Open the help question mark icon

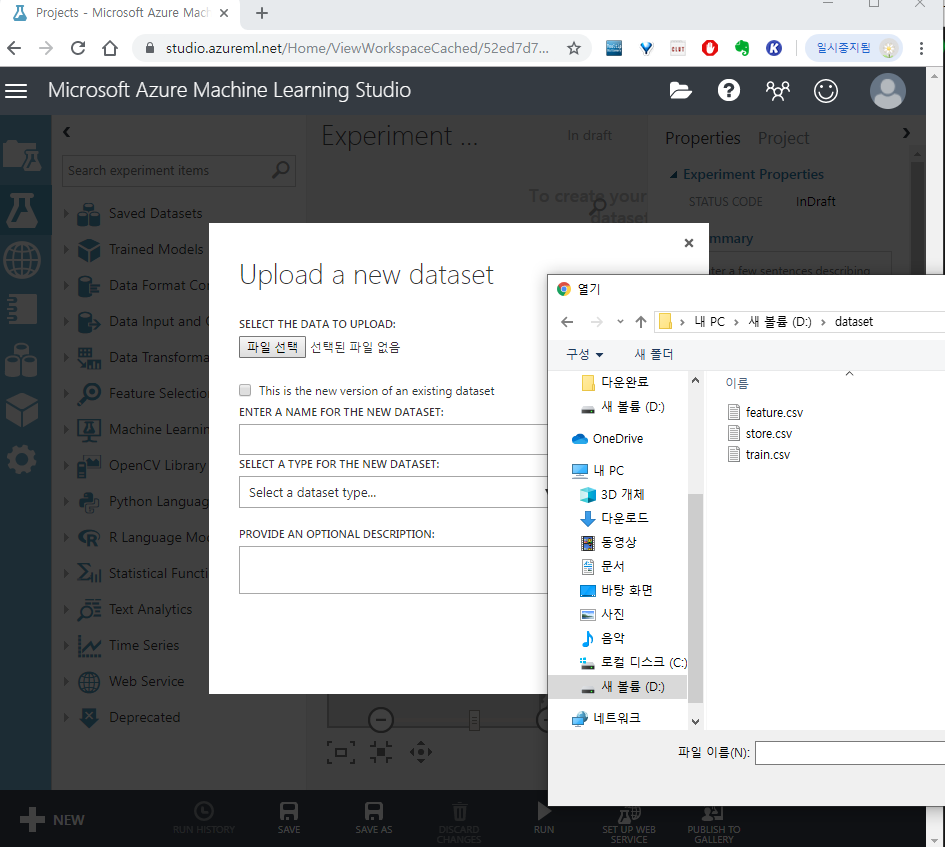point(729,90)
